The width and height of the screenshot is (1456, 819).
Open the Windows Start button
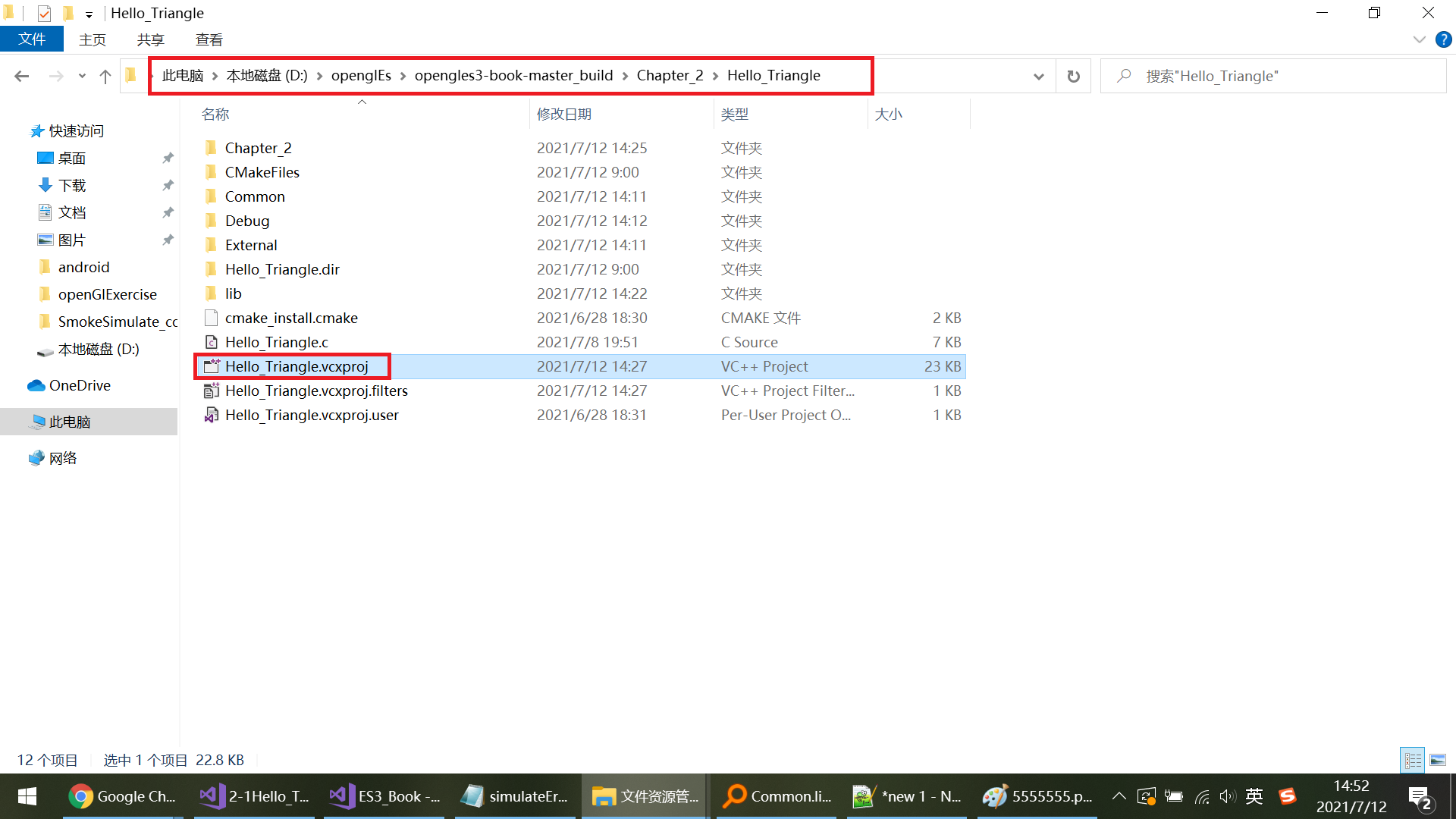point(27,796)
